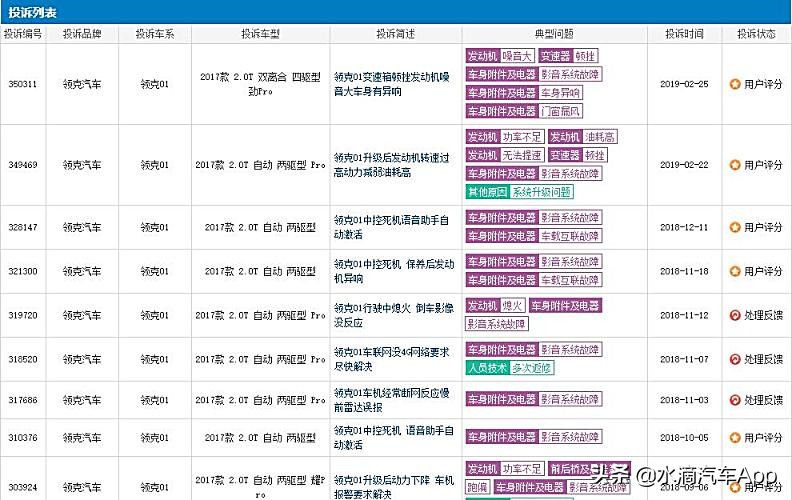The image size is (792, 500).
Task: Click the 投诉简述 column header
Action: click(x=395, y=34)
